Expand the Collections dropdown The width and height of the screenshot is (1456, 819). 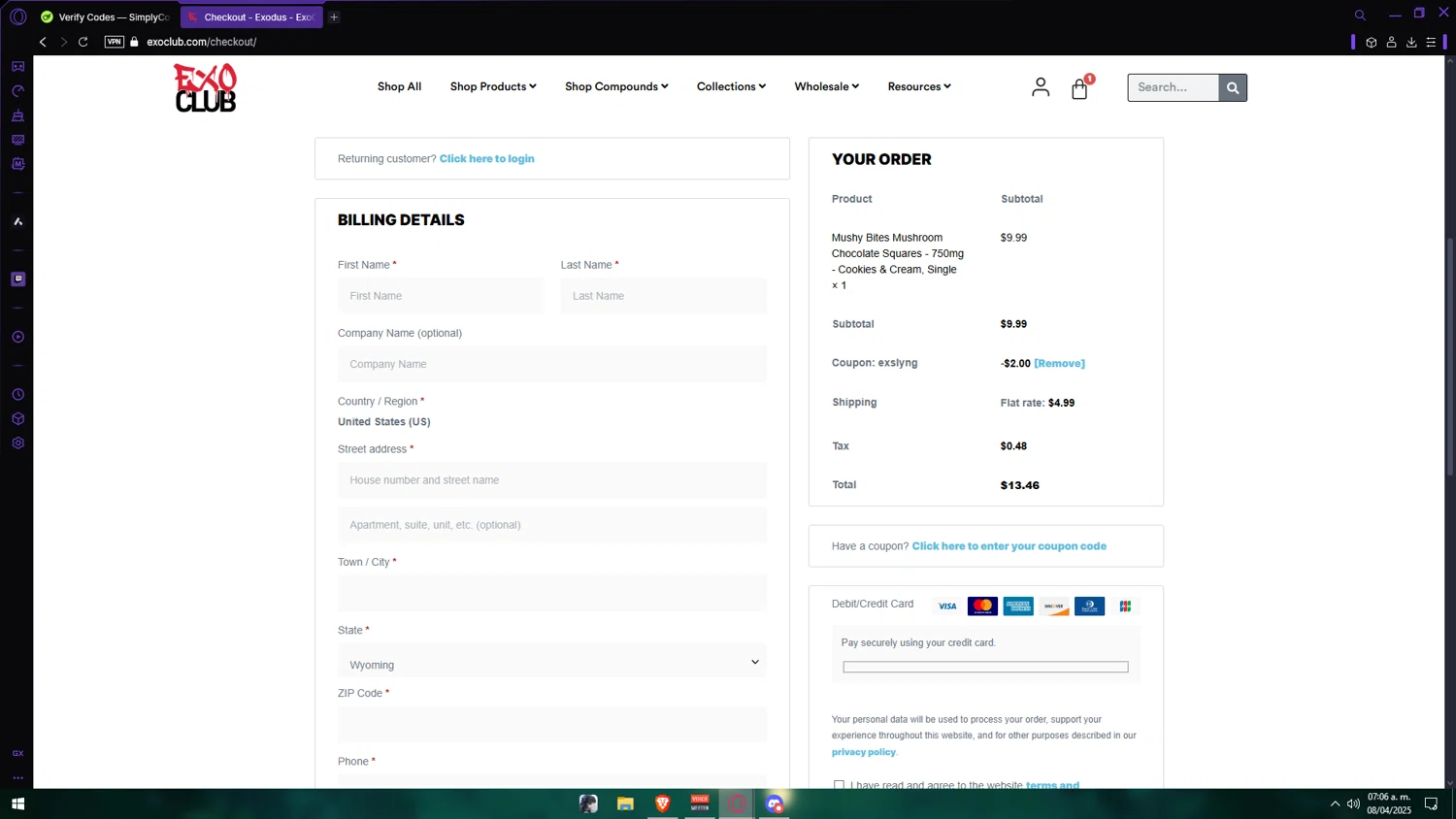[x=731, y=86]
